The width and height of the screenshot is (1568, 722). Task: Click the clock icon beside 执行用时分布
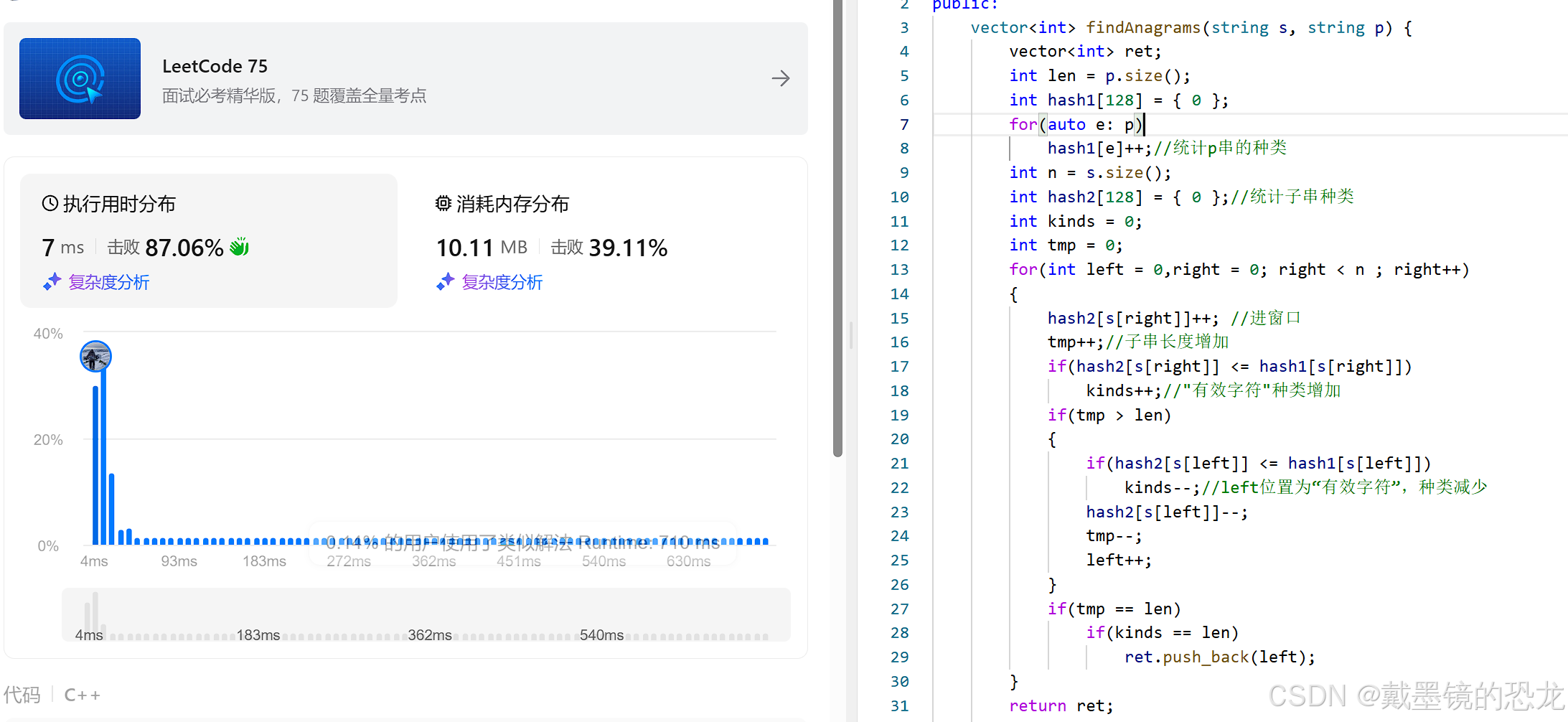click(50, 203)
